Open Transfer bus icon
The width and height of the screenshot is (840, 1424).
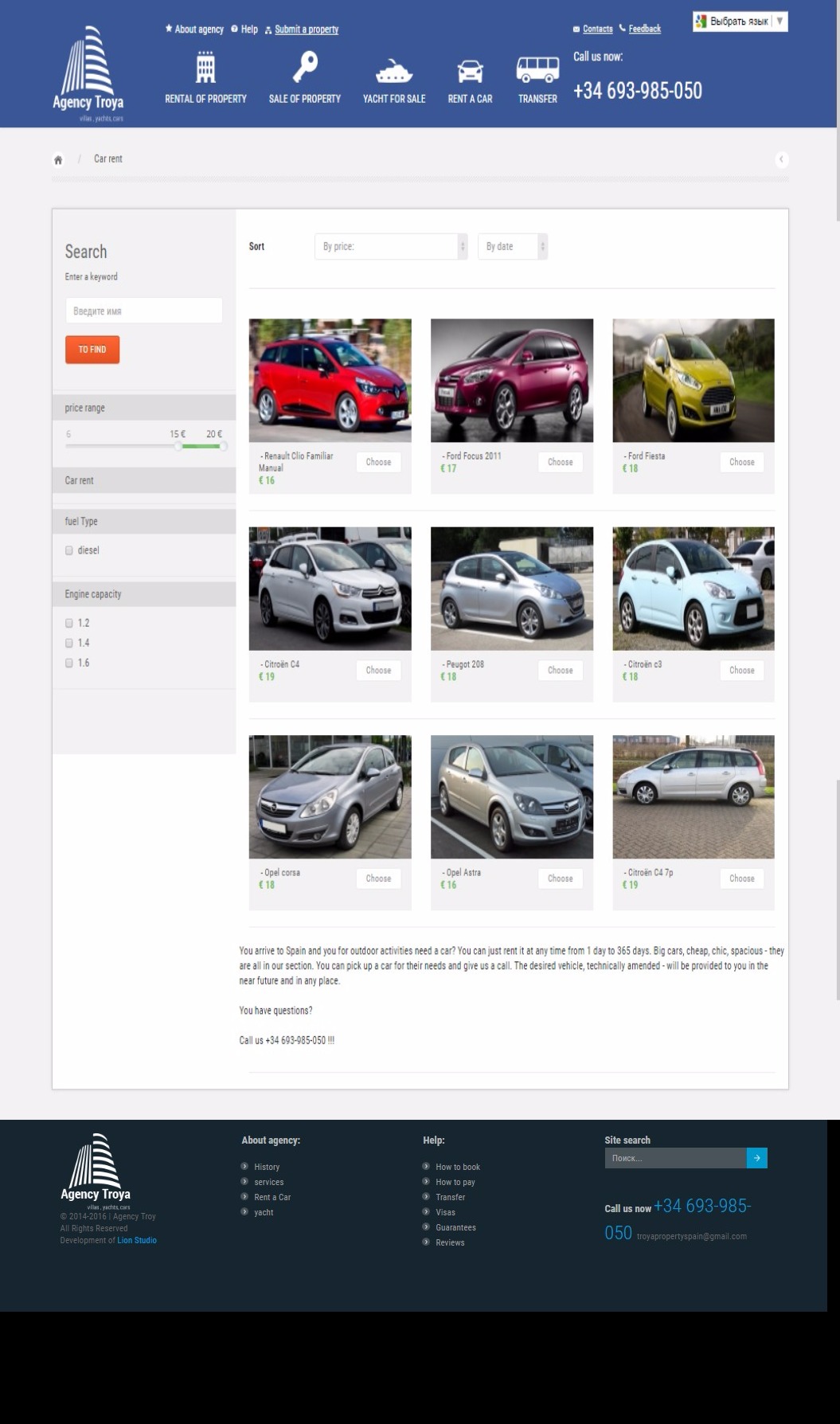[537, 70]
